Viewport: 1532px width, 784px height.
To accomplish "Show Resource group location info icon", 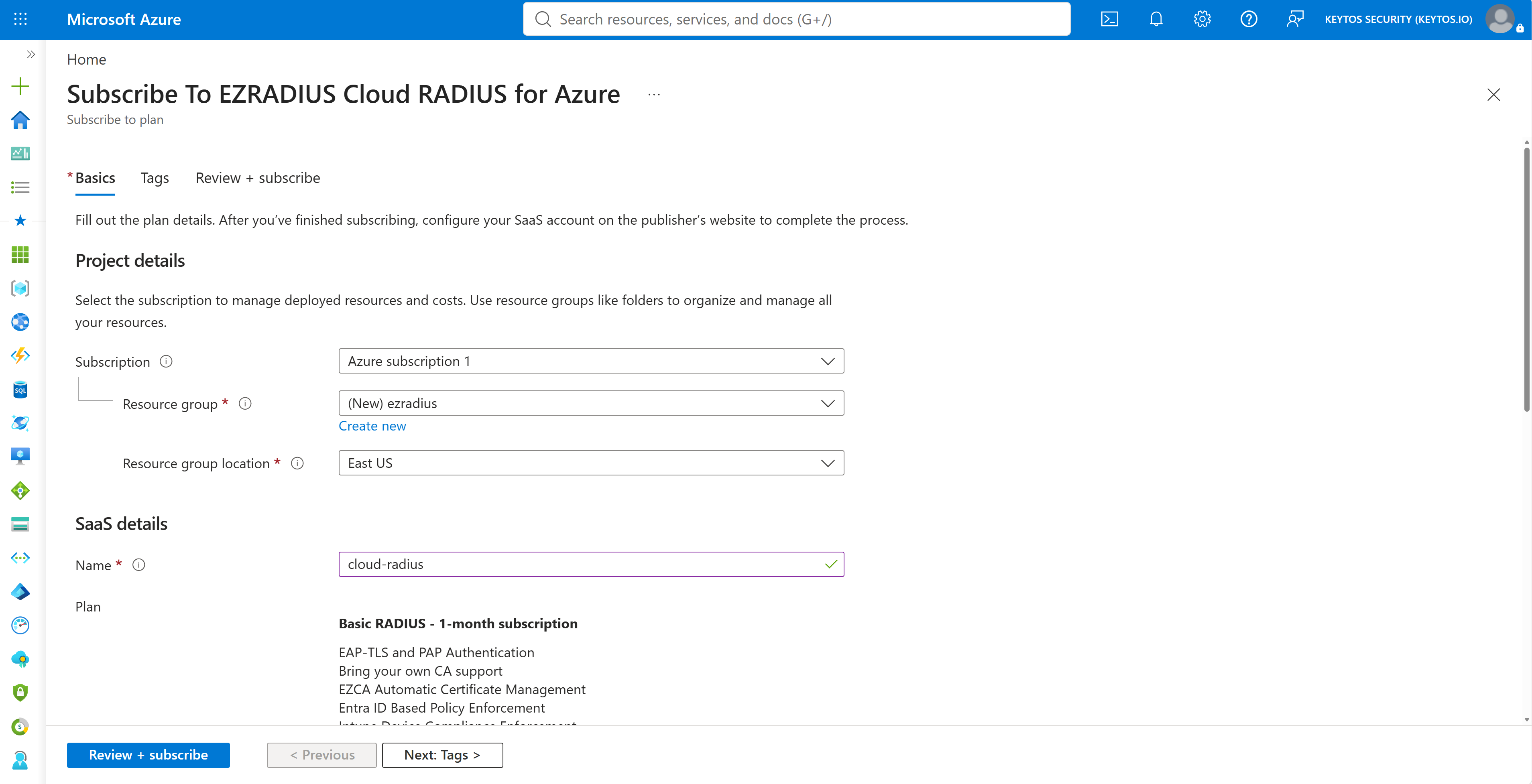I will pos(297,463).
